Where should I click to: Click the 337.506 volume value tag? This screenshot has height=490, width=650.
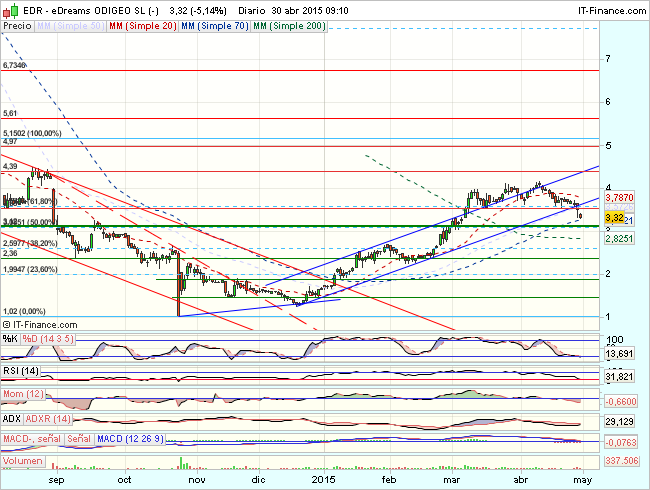coord(621,461)
